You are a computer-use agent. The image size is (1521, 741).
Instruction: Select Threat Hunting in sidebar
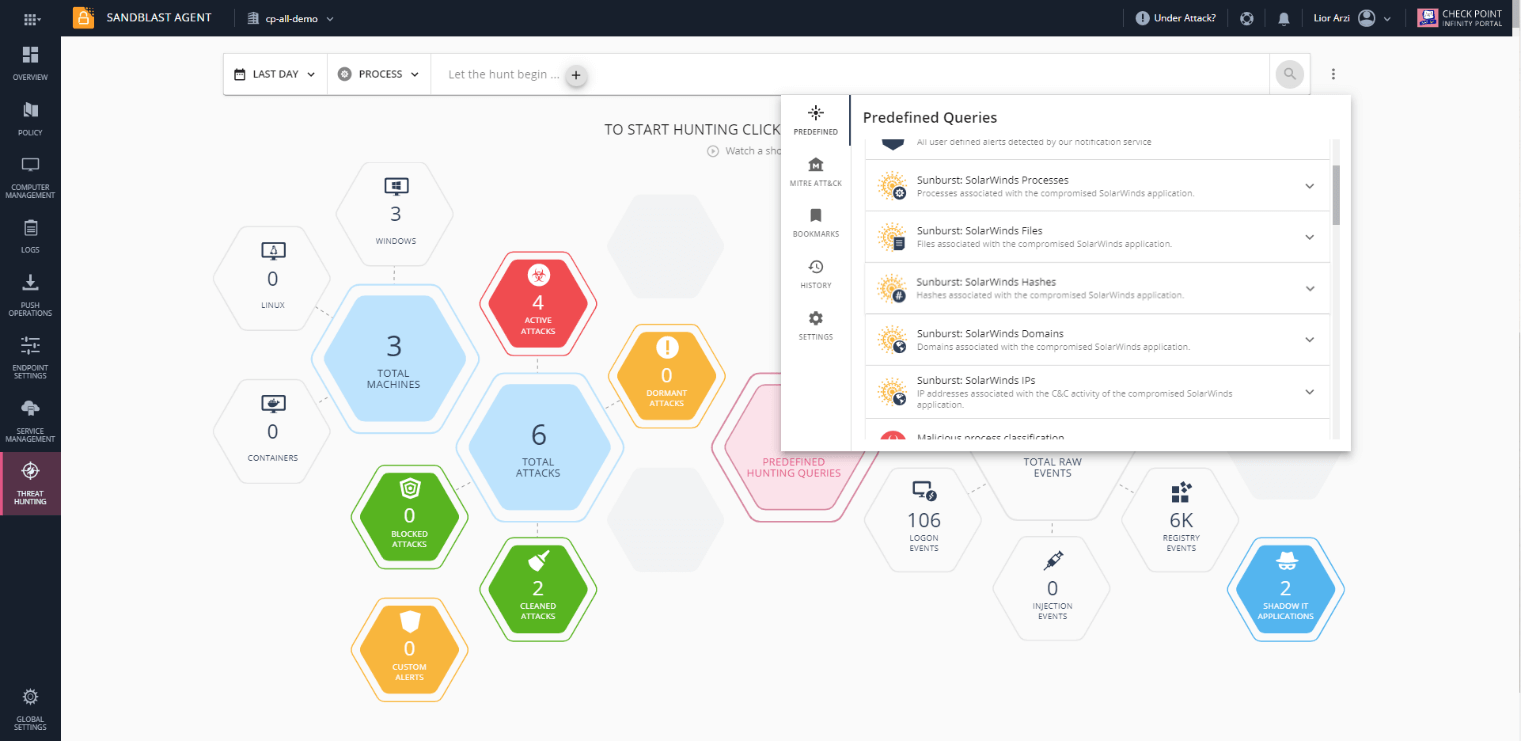click(30, 483)
